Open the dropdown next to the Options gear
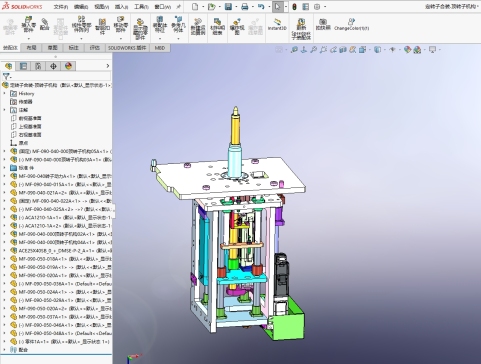The image size is (481, 364). (x=325, y=7)
